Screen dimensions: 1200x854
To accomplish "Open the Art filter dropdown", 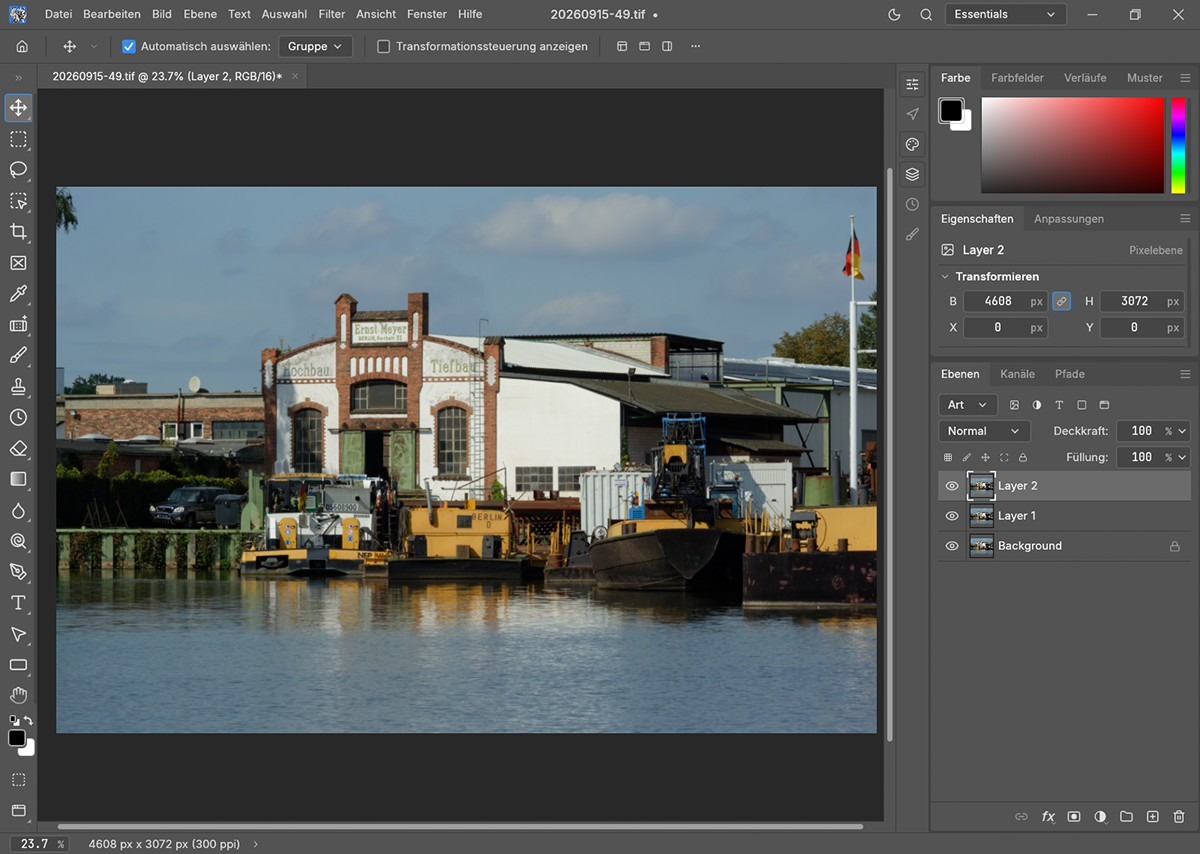I will coord(968,405).
